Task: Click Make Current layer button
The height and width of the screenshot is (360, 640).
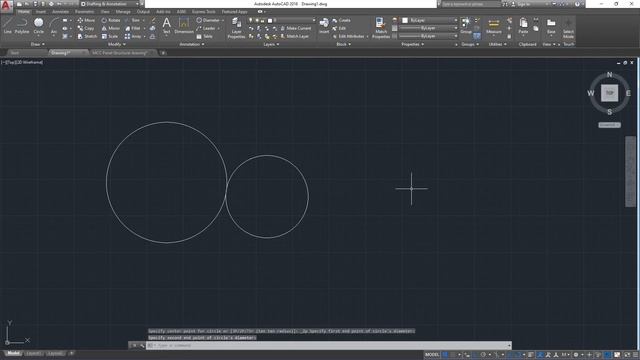Action: tap(296, 28)
